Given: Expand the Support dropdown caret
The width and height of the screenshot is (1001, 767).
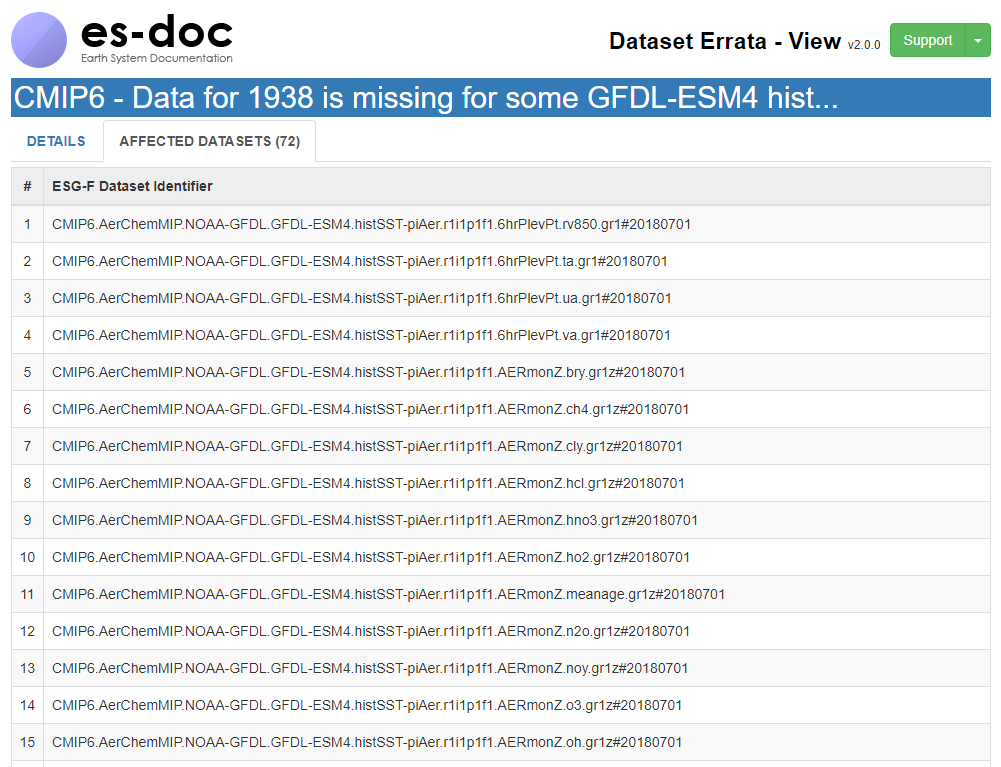Looking at the screenshot, I should coord(977,41).
